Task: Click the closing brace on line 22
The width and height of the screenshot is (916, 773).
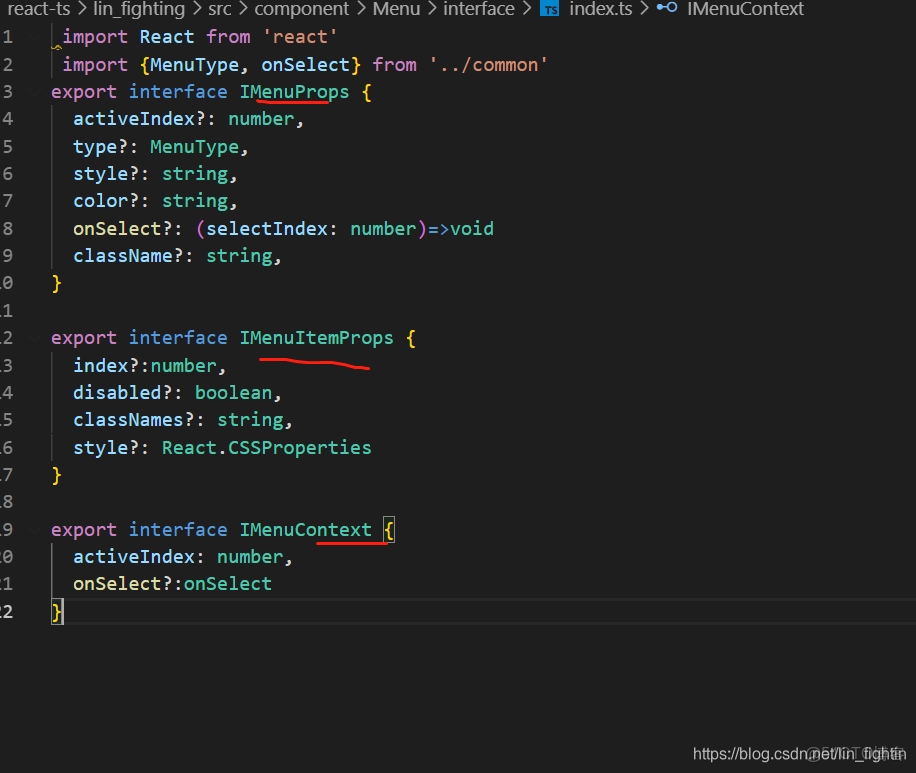Action: pyautogui.click(x=55, y=610)
